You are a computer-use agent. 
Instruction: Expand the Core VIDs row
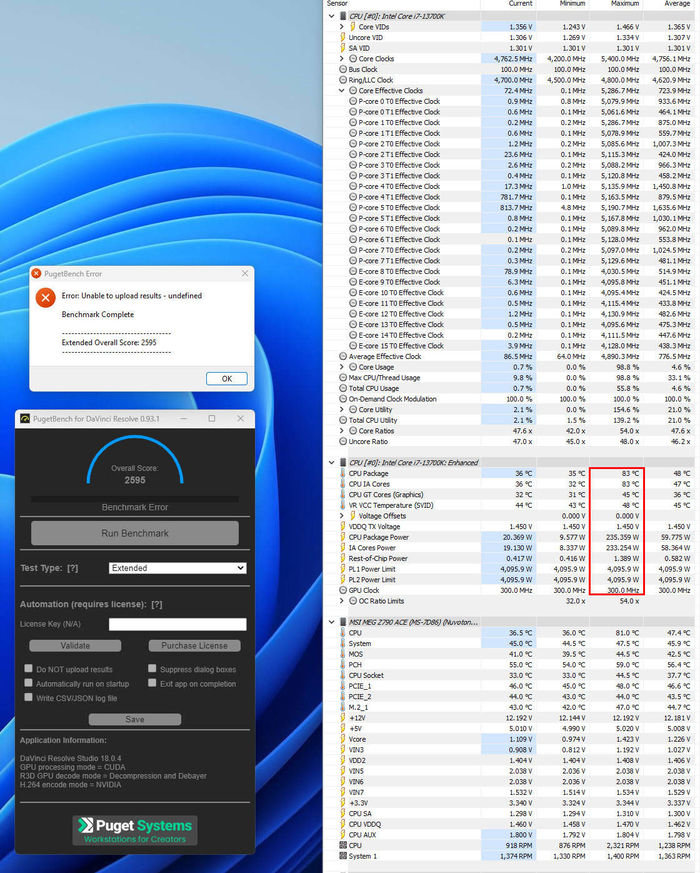pyautogui.click(x=342, y=27)
